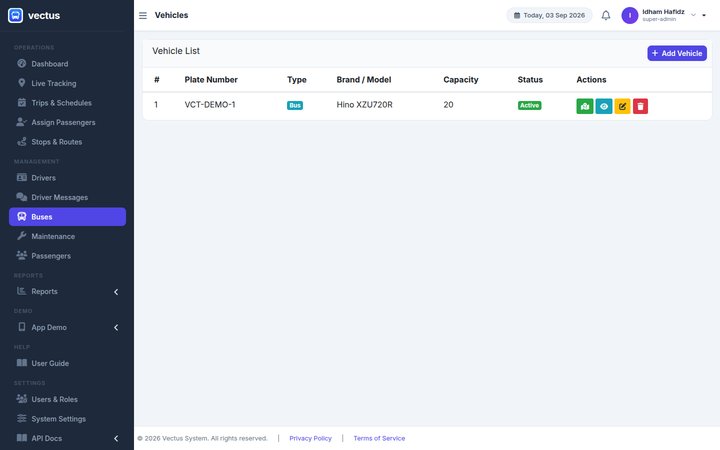Click the Brand / Model column header
Image resolution: width=720 pixels, height=450 pixels.
pos(364,79)
